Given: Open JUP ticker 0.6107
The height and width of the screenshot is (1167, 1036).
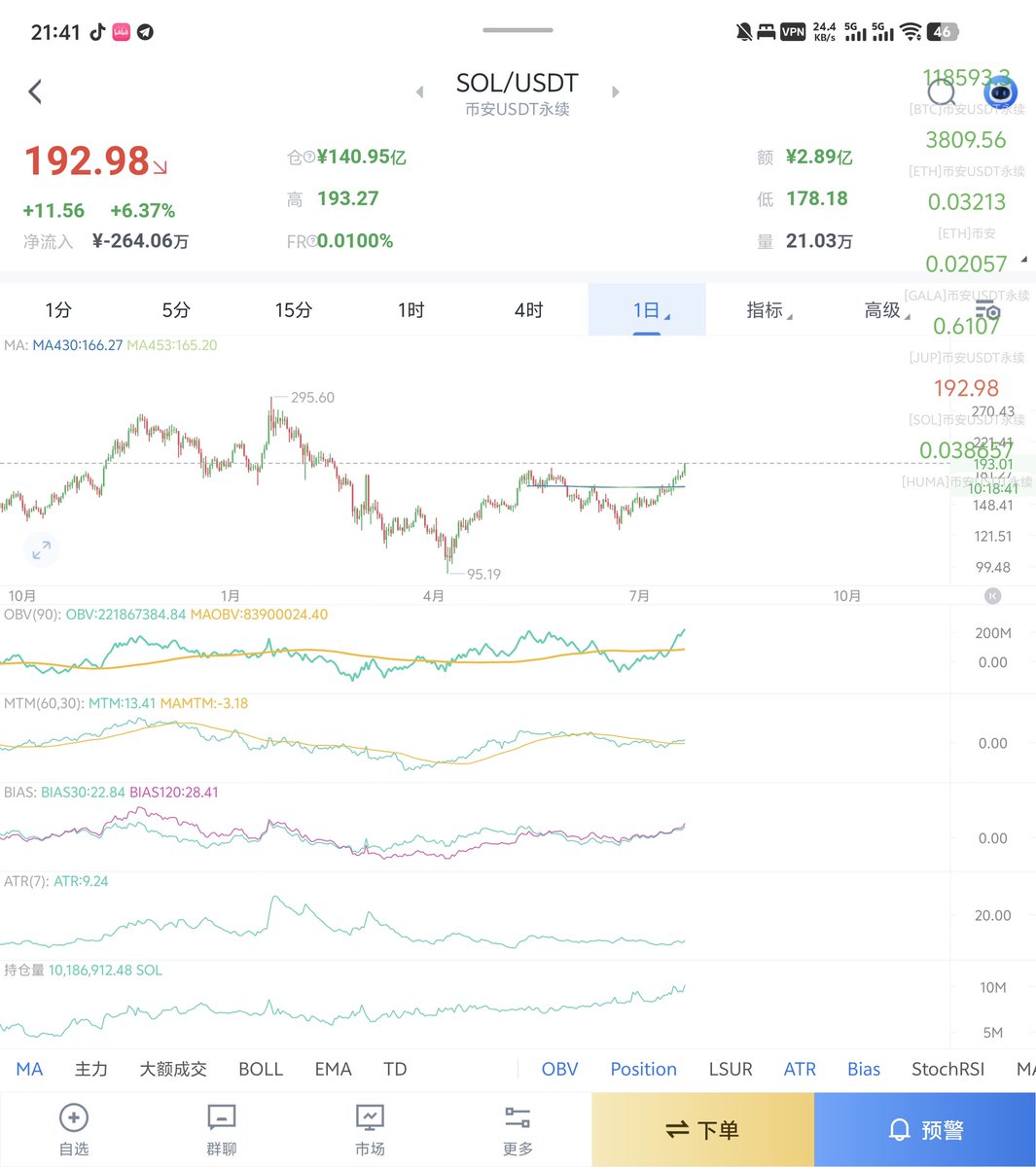Looking at the screenshot, I should (966, 326).
